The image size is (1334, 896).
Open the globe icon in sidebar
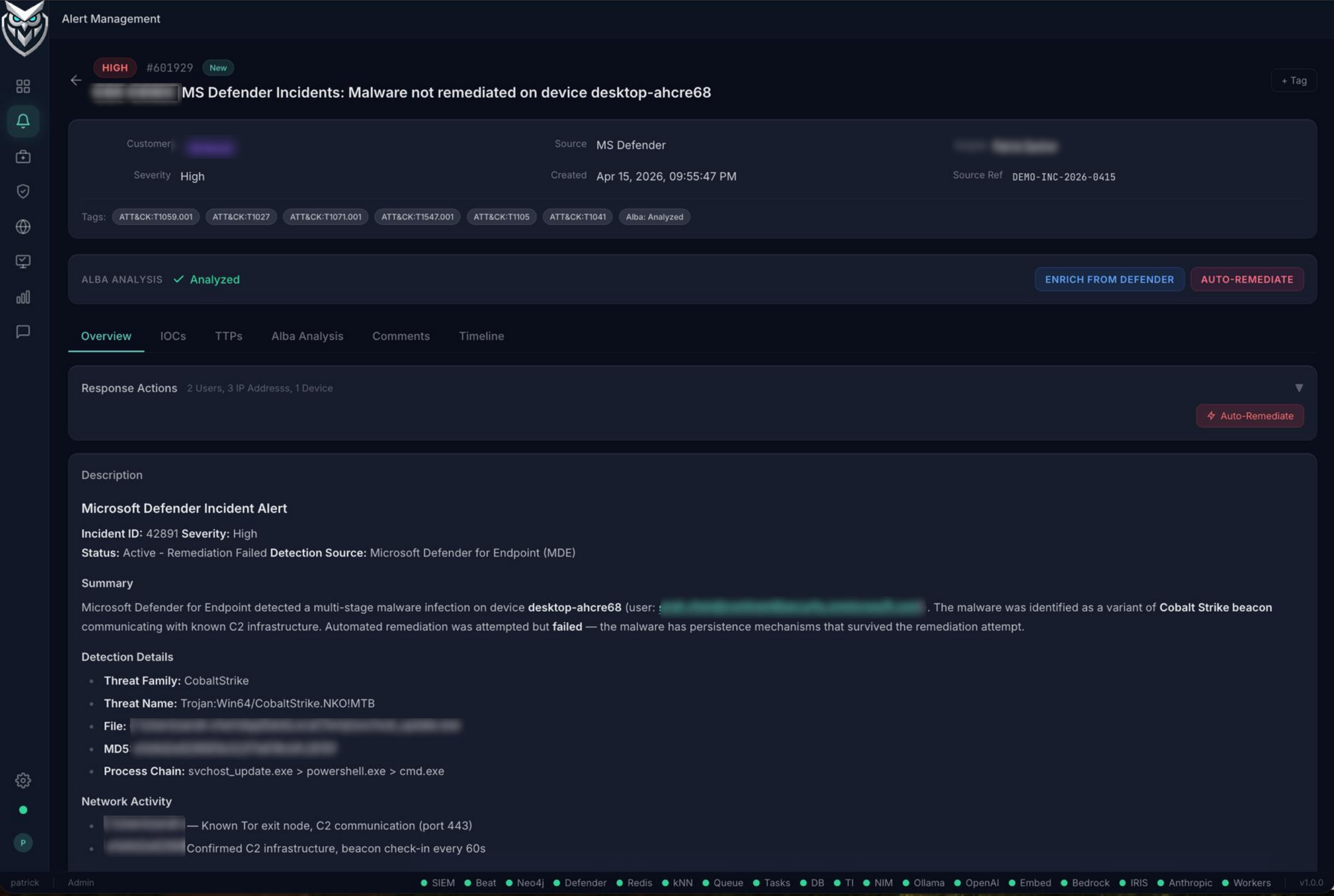[23, 227]
